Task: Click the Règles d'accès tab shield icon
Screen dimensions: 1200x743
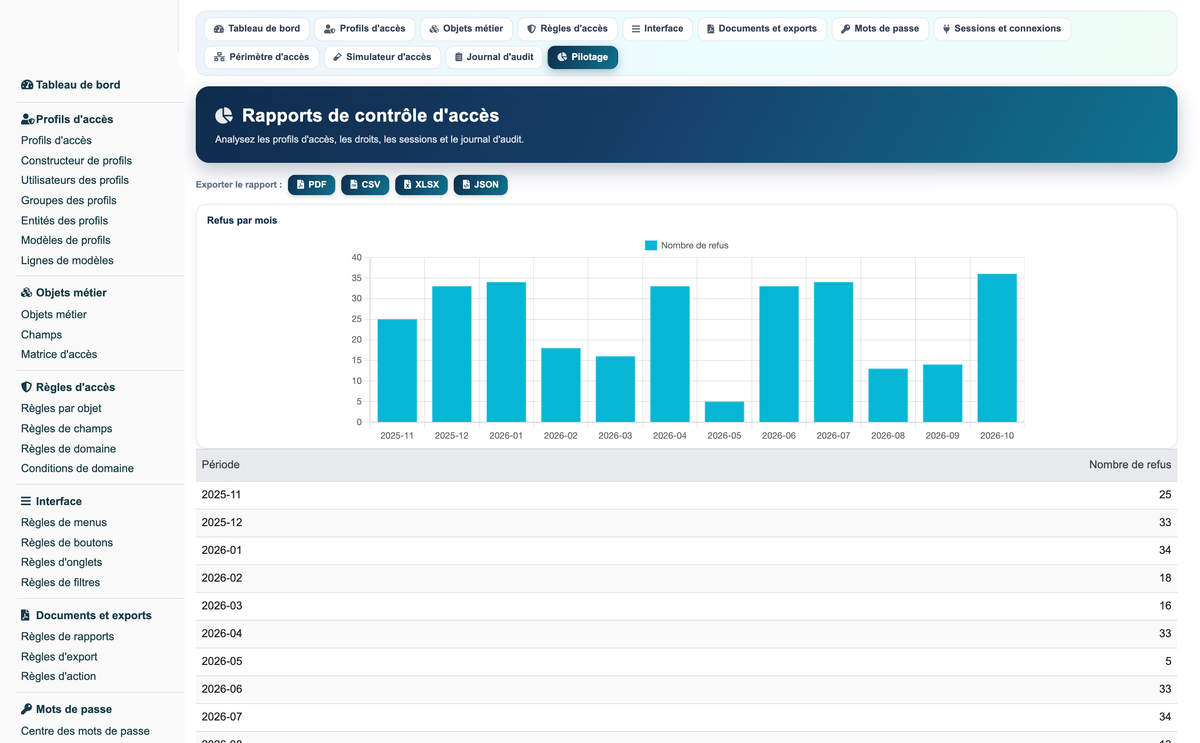Action: click(531, 29)
